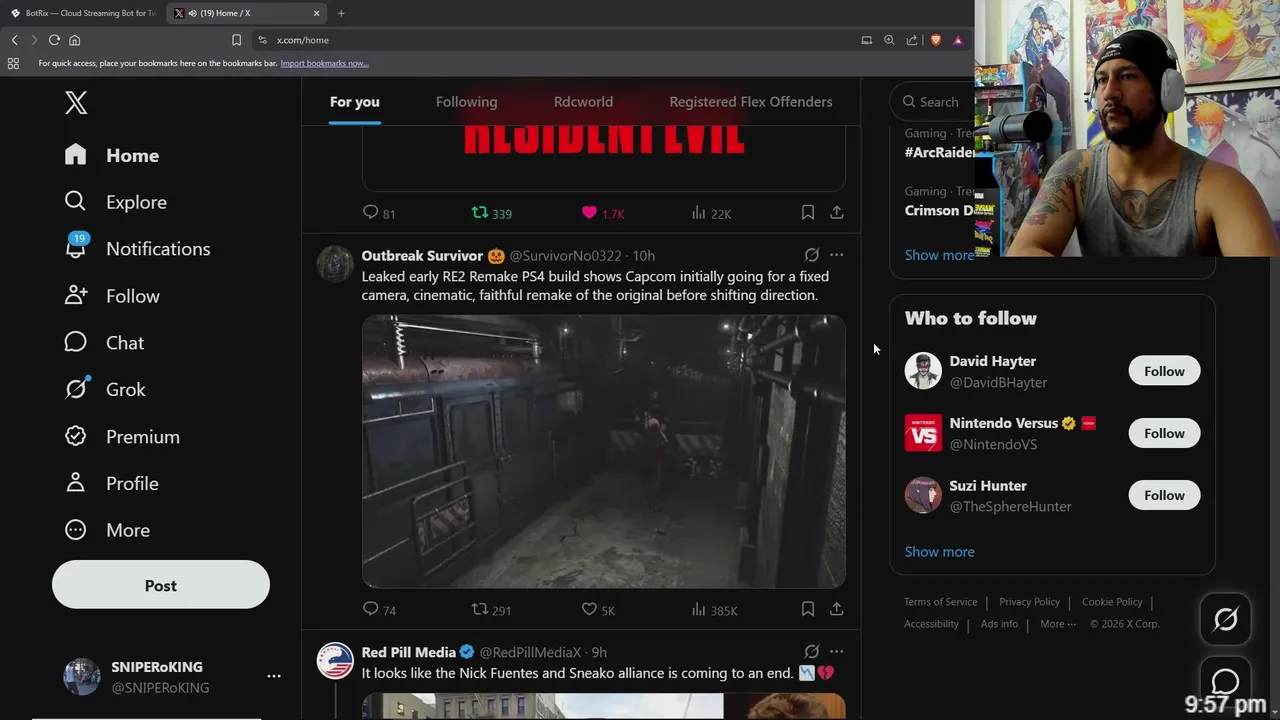Open Ads info footer link
Image resolution: width=1280 pixels, height=720 pixels.
[x=999, y=624]
